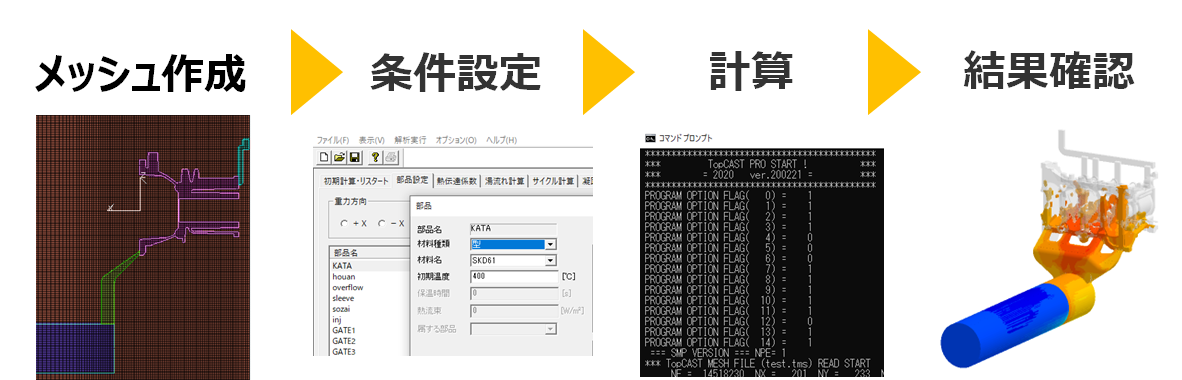
Task: Switch to the 熱伝達係数 tab
Action: 457,181
